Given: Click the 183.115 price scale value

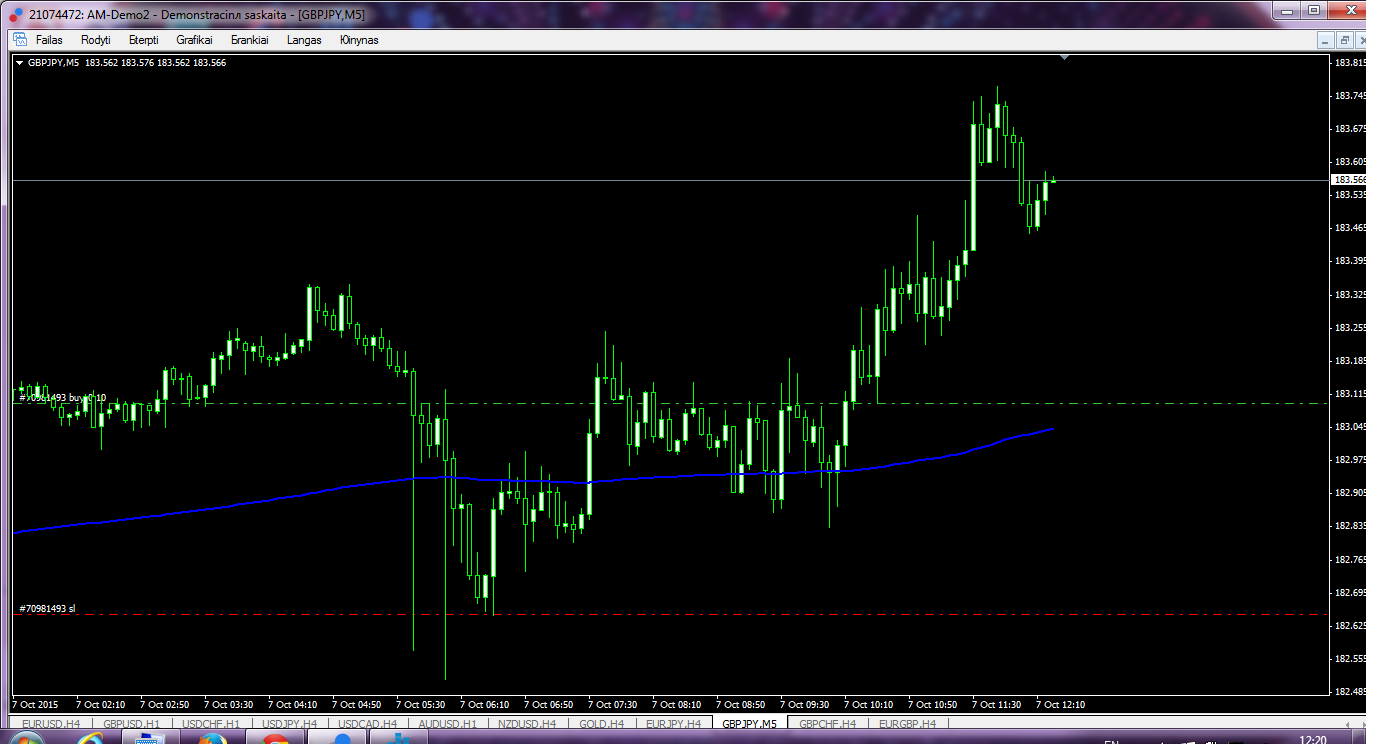Looking at the screenshot, I should [x=1350, y=393].
